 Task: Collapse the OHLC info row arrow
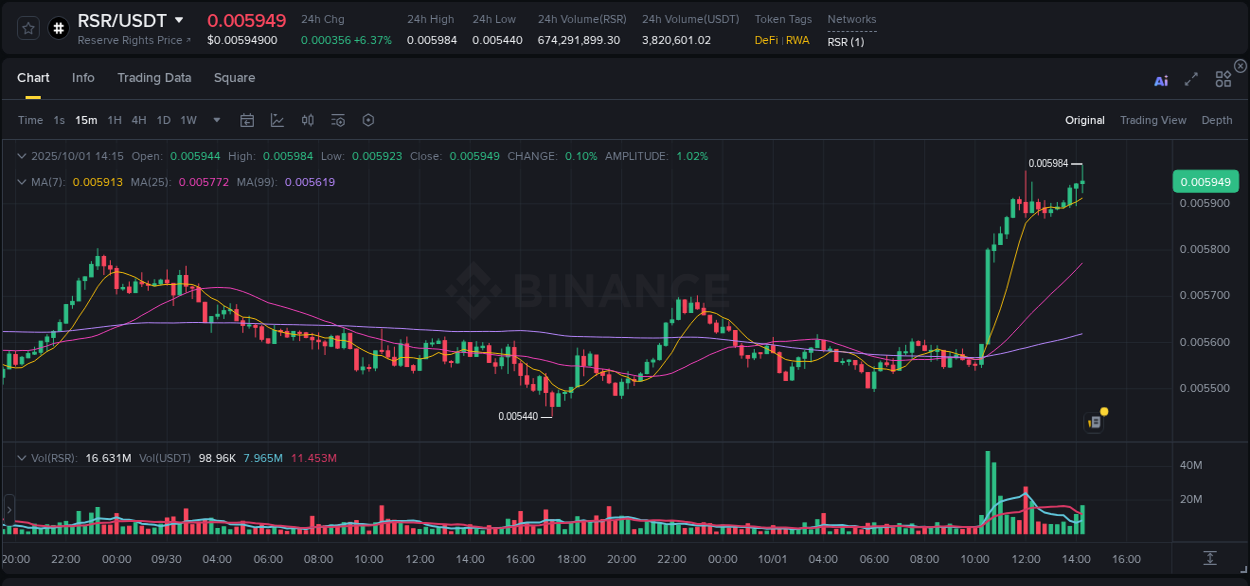[x=22, y=156]
